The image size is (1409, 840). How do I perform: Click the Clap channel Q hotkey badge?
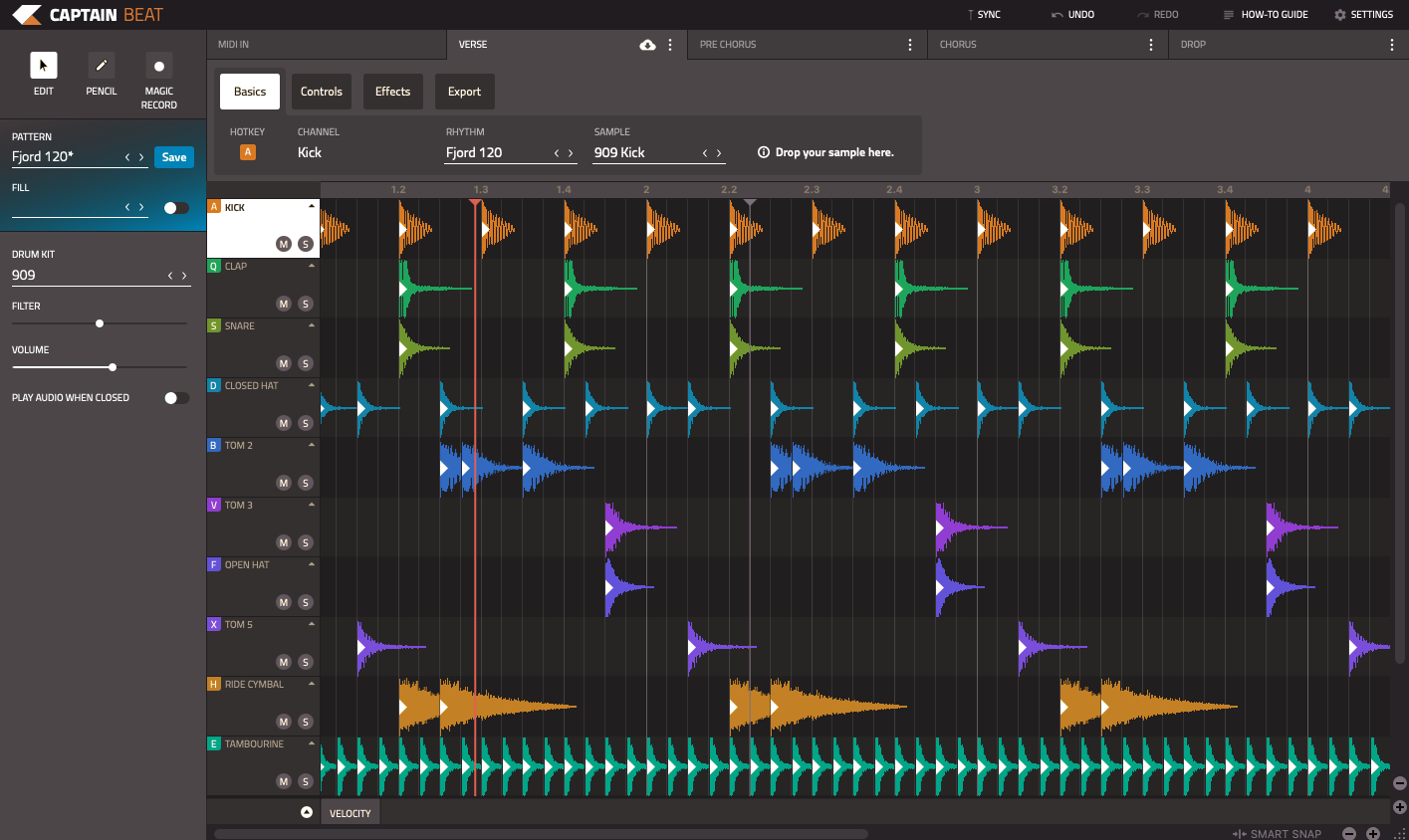213,266
